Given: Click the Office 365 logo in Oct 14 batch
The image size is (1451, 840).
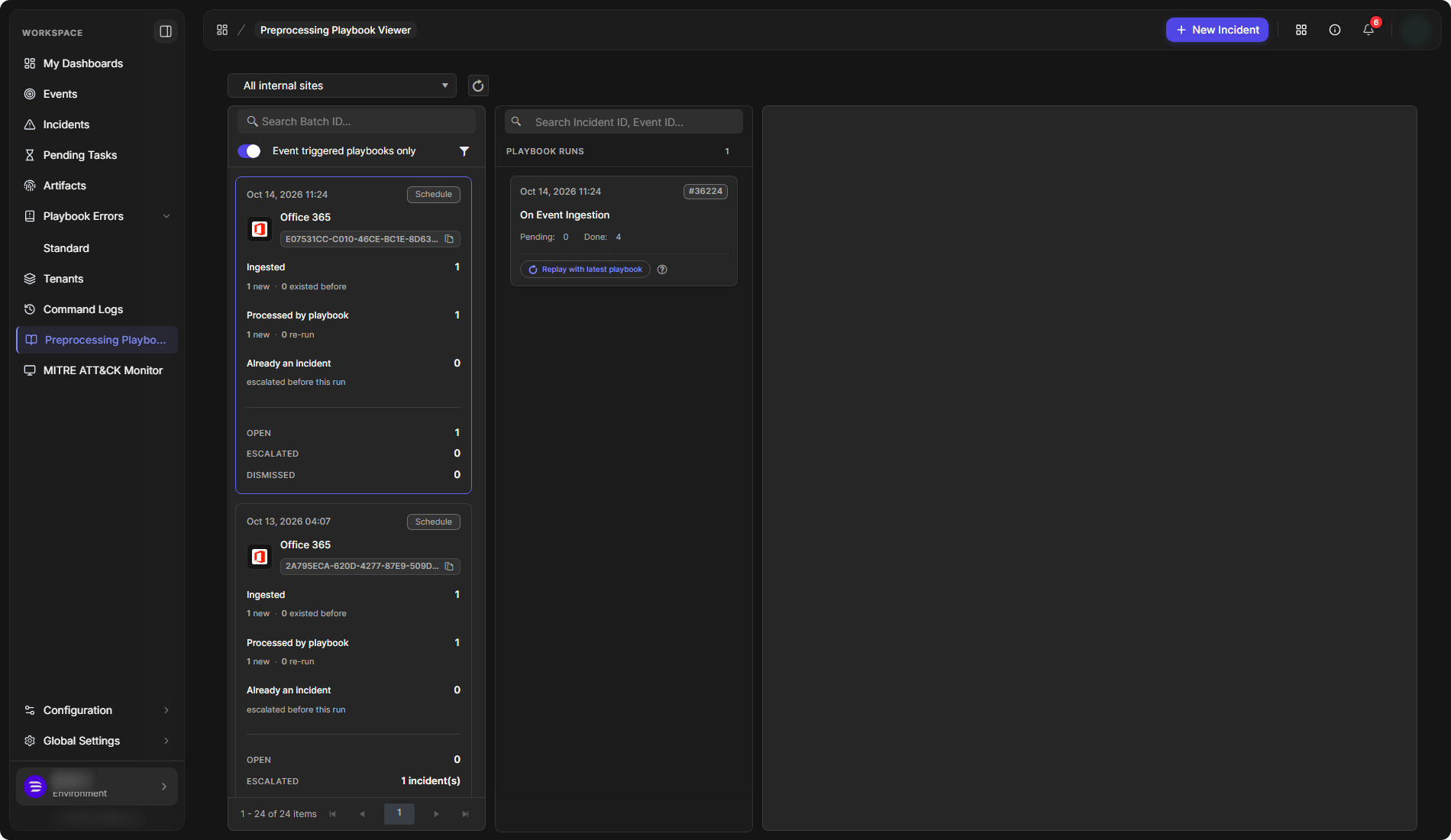Looking at the screenshot, I should tap(260, 229).
